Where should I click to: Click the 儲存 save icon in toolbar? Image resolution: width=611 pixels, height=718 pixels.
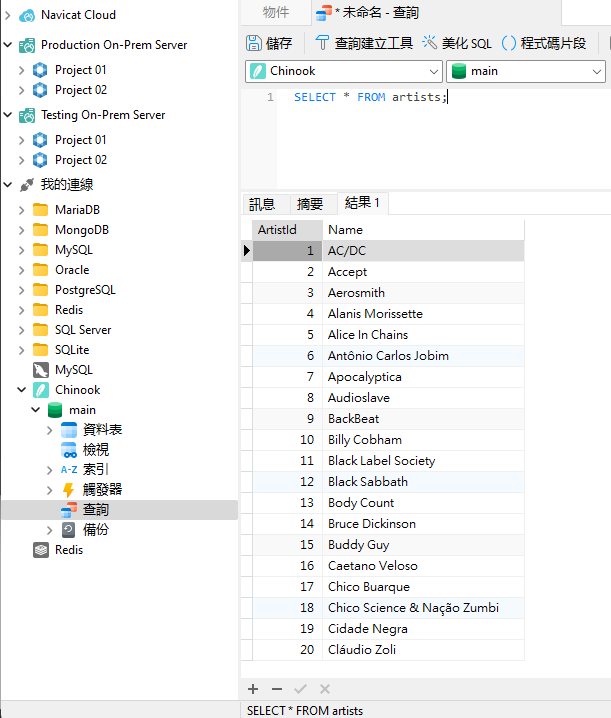click(254, 43)
